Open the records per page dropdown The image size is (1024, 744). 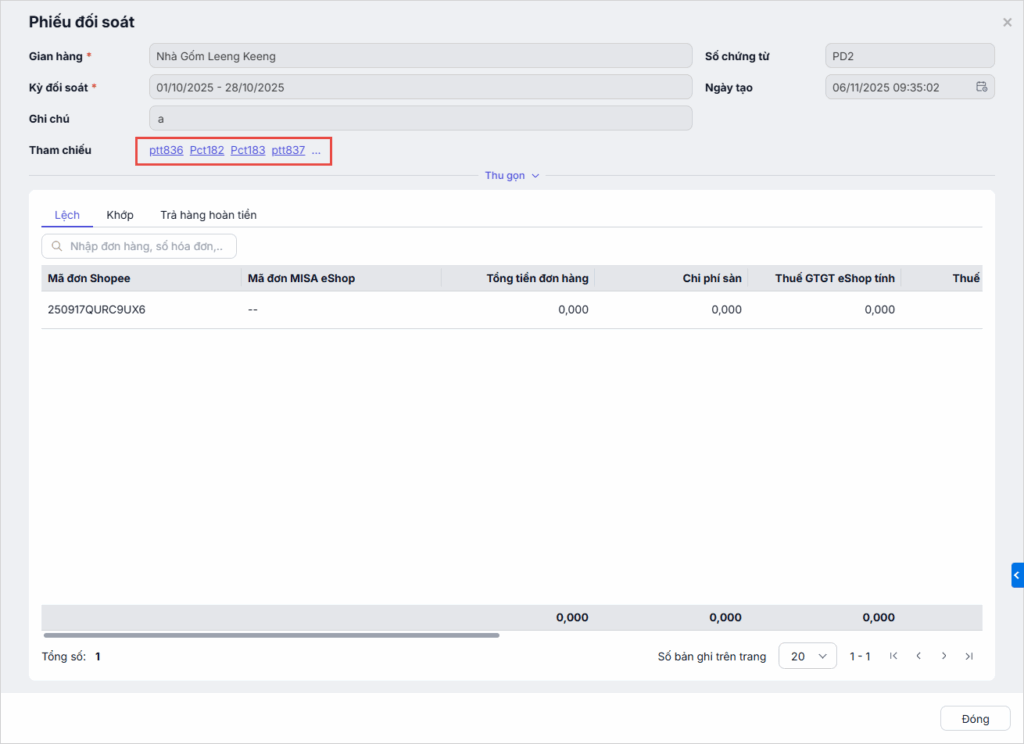808,656
